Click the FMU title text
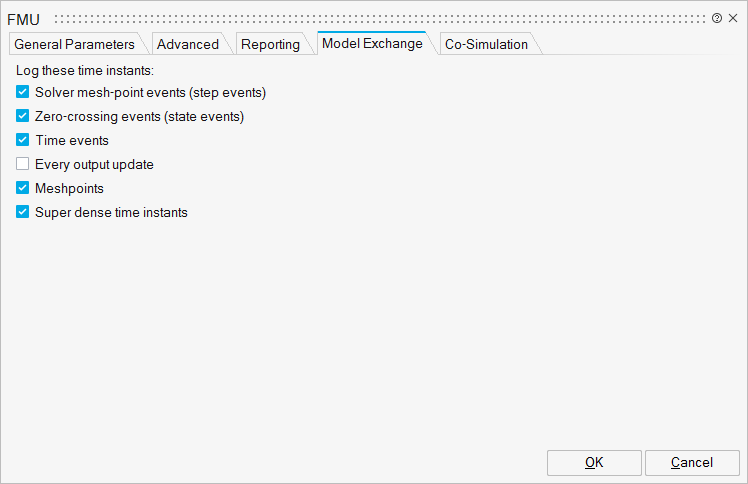 24,19
